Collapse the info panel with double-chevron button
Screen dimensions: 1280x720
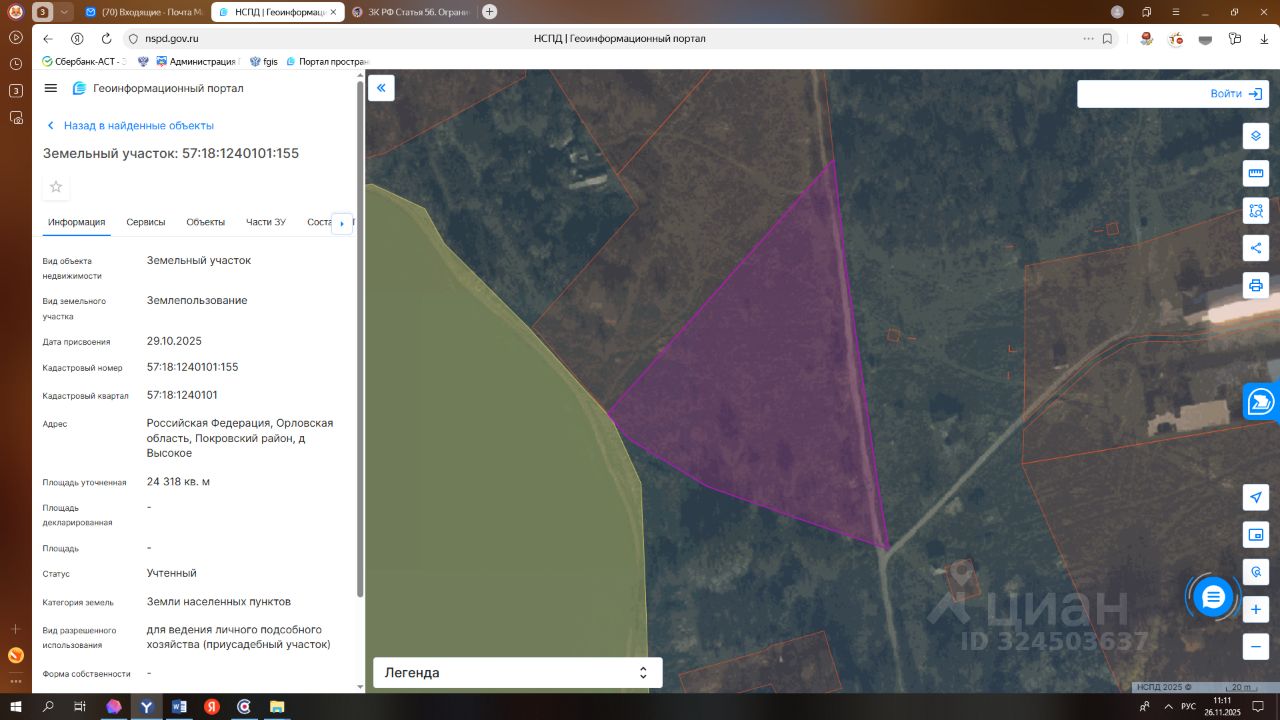click(381, 88)
